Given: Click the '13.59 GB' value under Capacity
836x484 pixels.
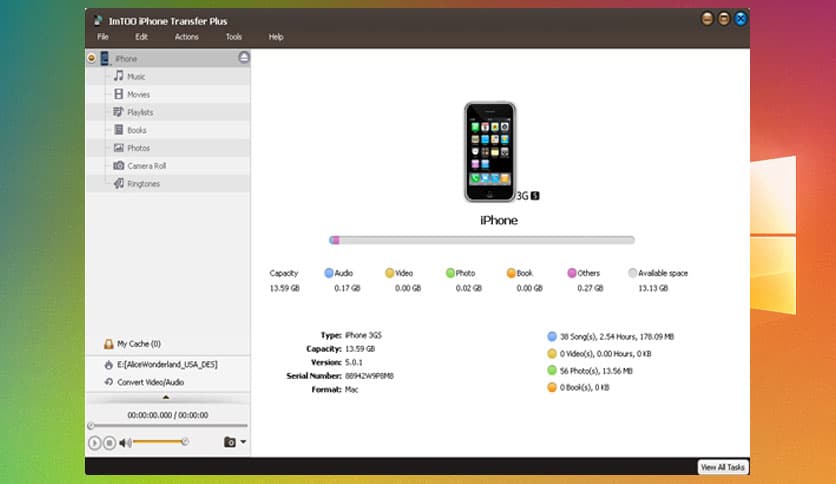Looking at the screenshot, I should 285,288.
